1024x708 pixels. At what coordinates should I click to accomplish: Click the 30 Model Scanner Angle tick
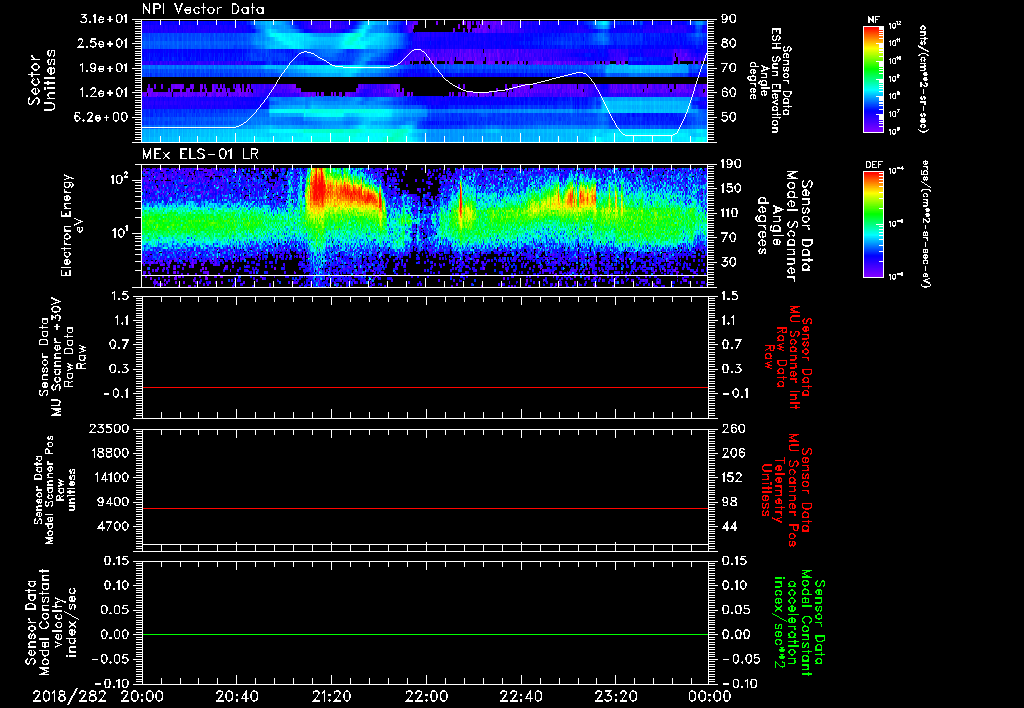point(729,262)
